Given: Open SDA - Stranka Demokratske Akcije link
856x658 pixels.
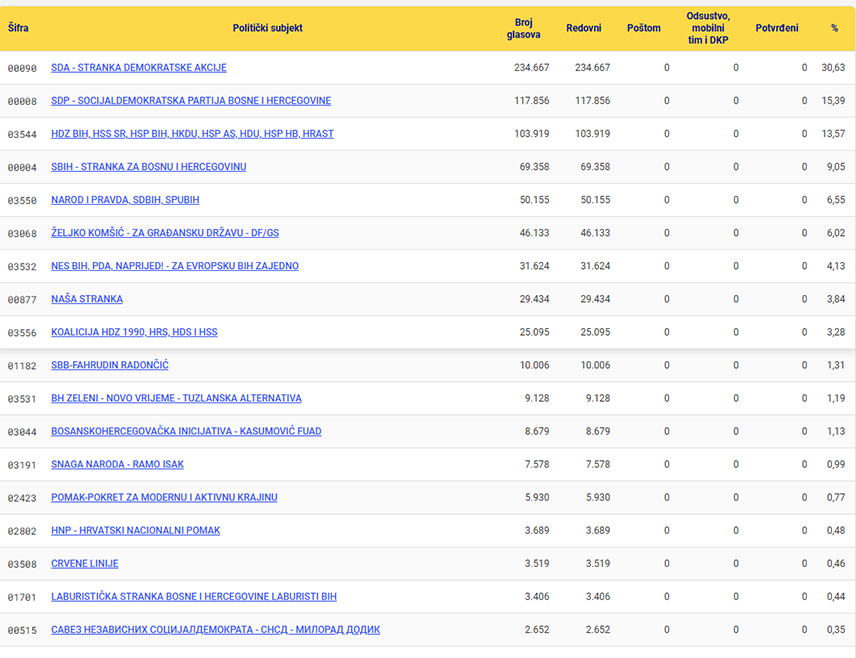Looking at the screenshot, I should 139,68.
